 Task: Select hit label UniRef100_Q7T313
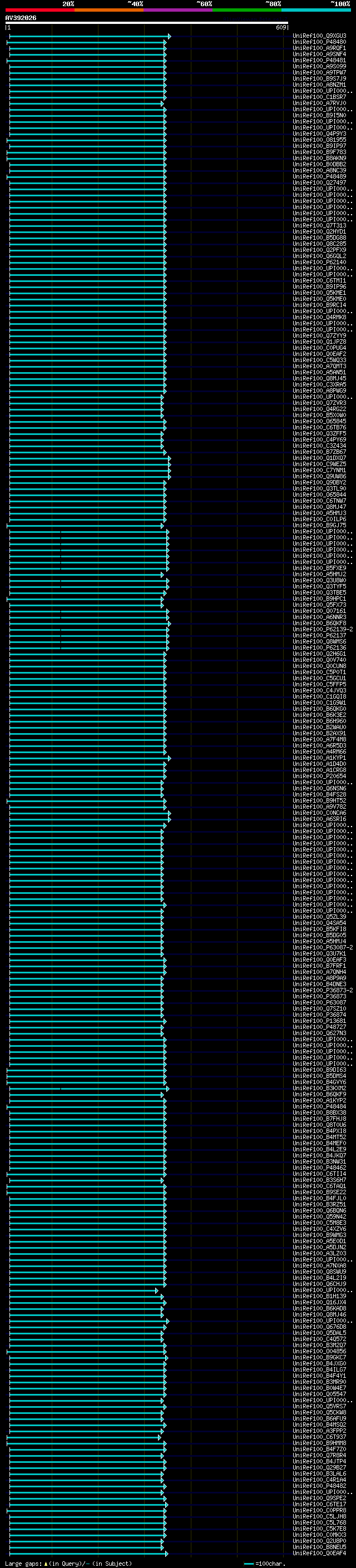(x=319, y=226)
